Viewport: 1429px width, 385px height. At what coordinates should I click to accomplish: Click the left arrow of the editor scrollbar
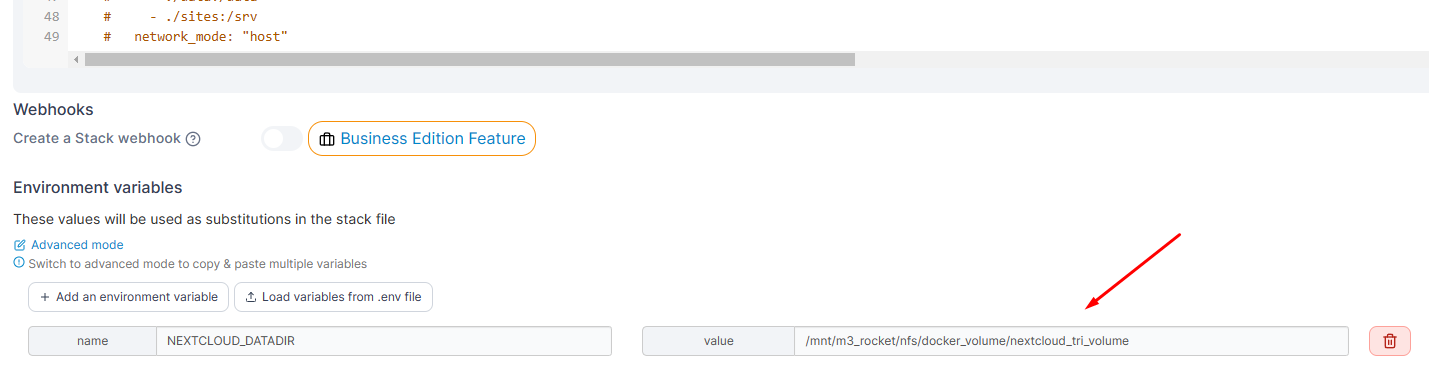76,60
